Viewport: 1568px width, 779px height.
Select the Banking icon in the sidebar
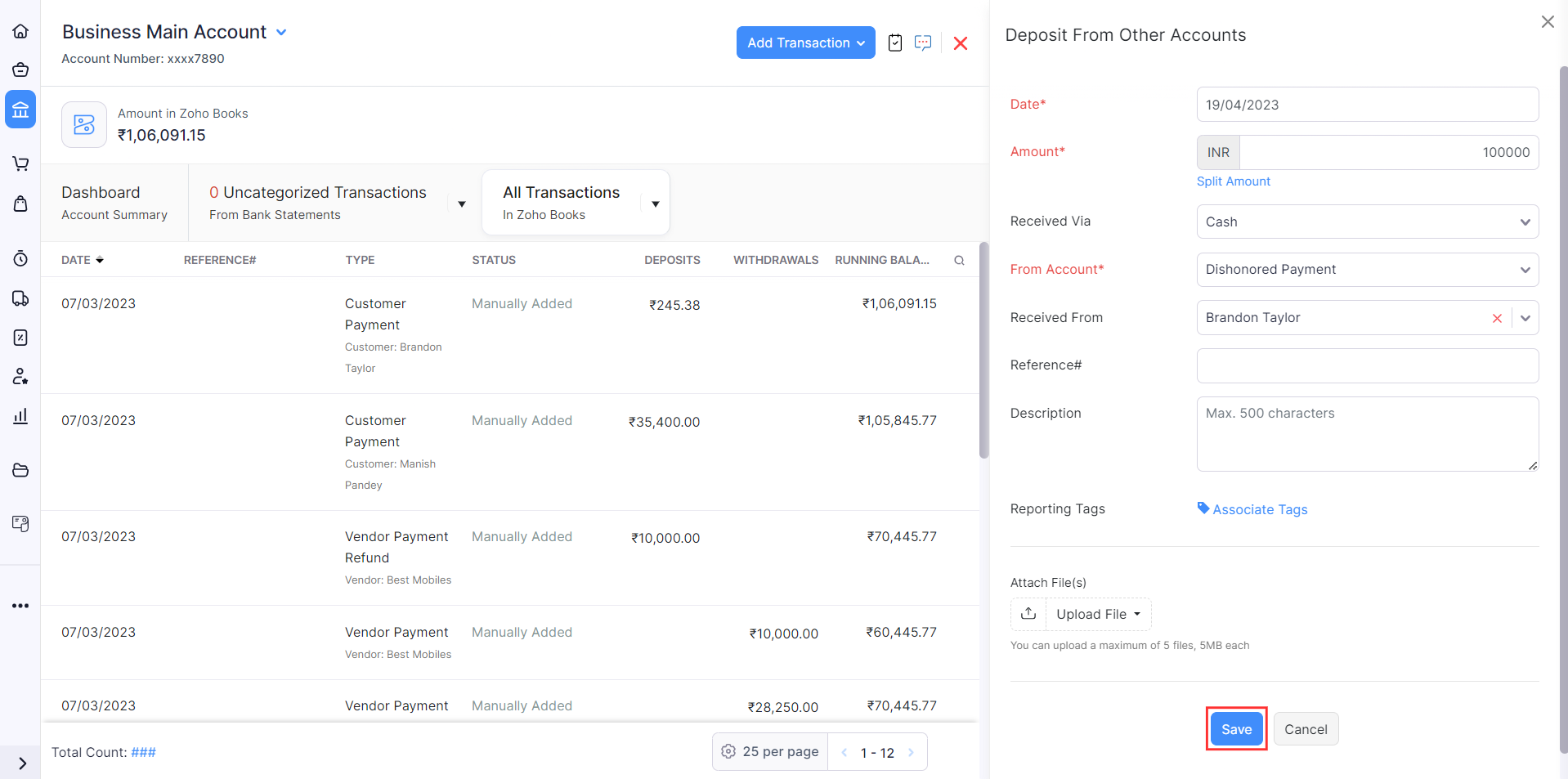pos(20,109)
